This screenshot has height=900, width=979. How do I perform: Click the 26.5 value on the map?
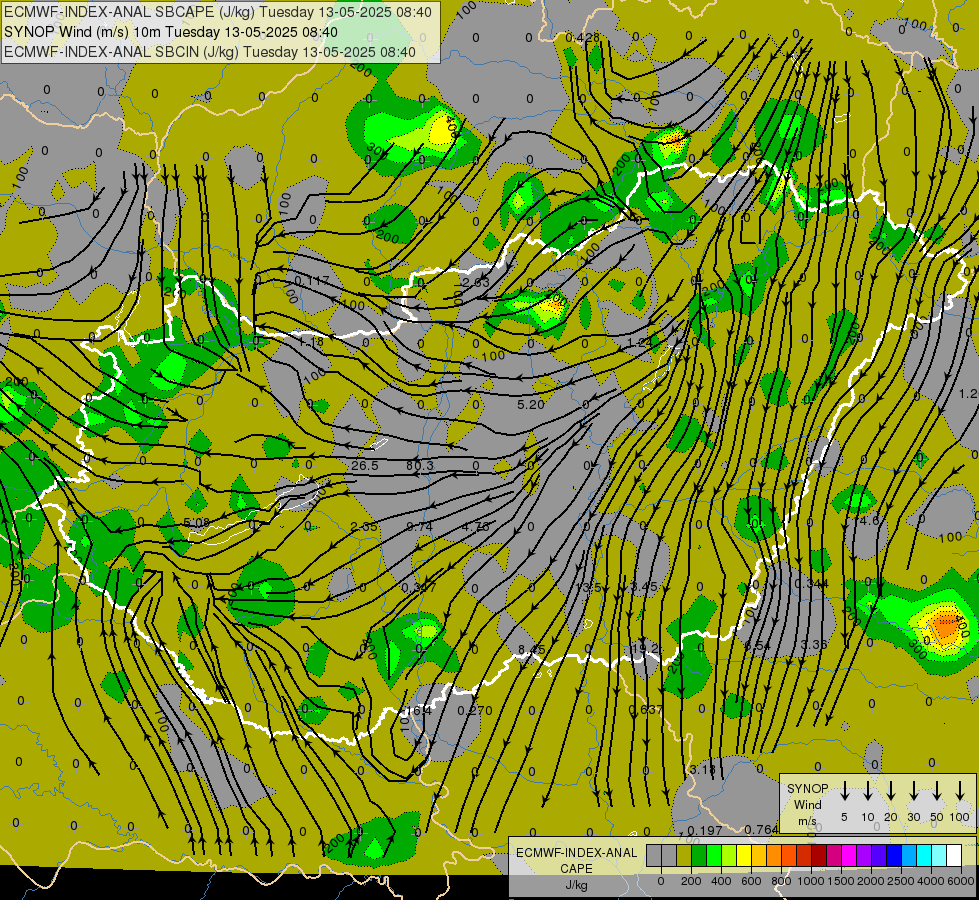click(365, 465)
